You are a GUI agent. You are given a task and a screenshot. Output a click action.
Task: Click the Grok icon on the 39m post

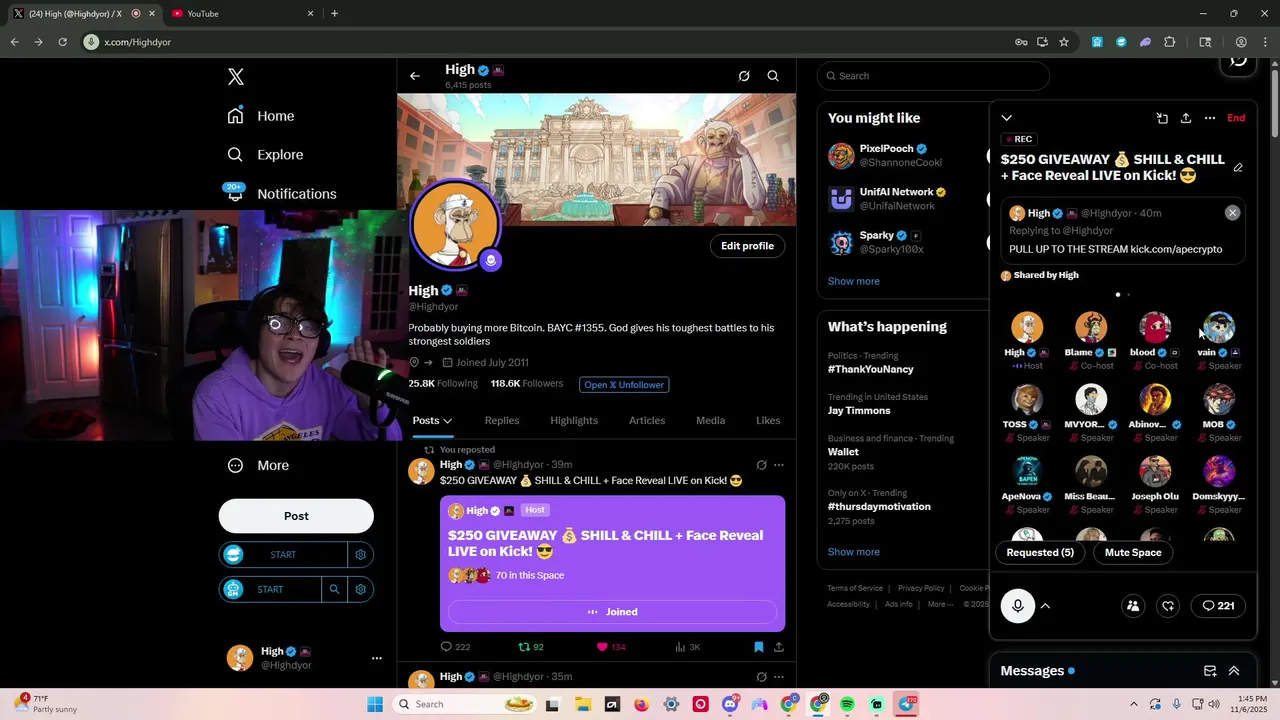click(761, 465)
